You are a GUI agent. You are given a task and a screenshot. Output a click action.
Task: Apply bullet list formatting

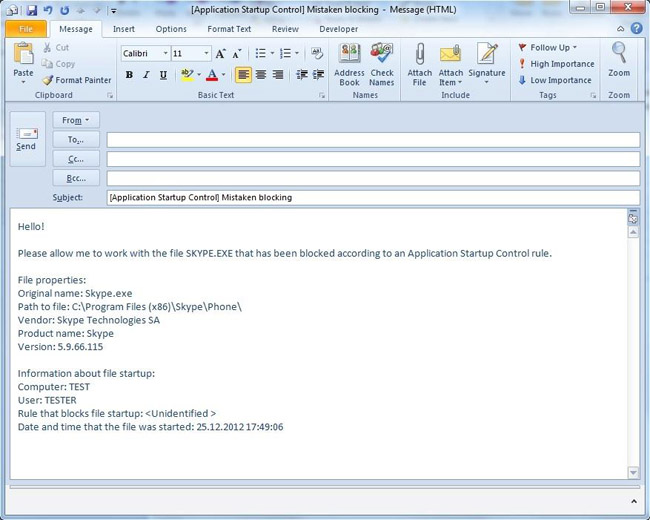click(260, 53)
